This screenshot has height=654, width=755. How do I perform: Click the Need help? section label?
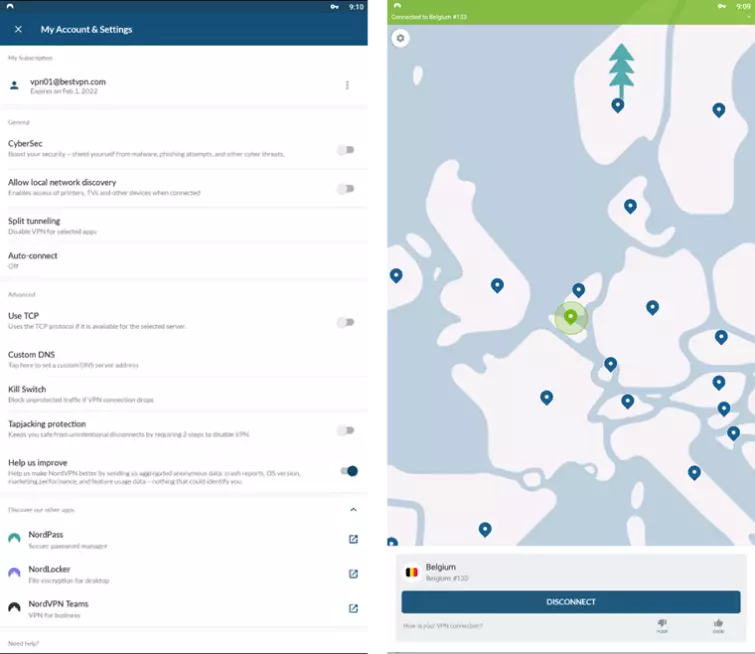(24, 643)
